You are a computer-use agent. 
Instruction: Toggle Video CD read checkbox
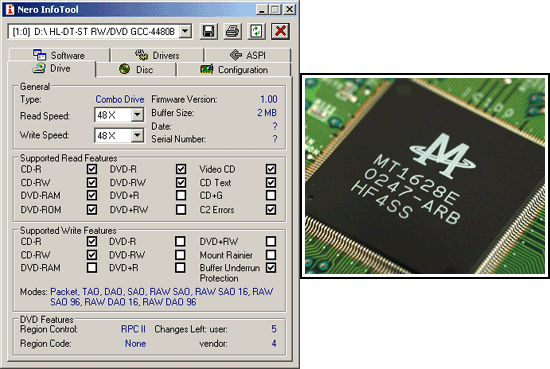tap(271, 169)
